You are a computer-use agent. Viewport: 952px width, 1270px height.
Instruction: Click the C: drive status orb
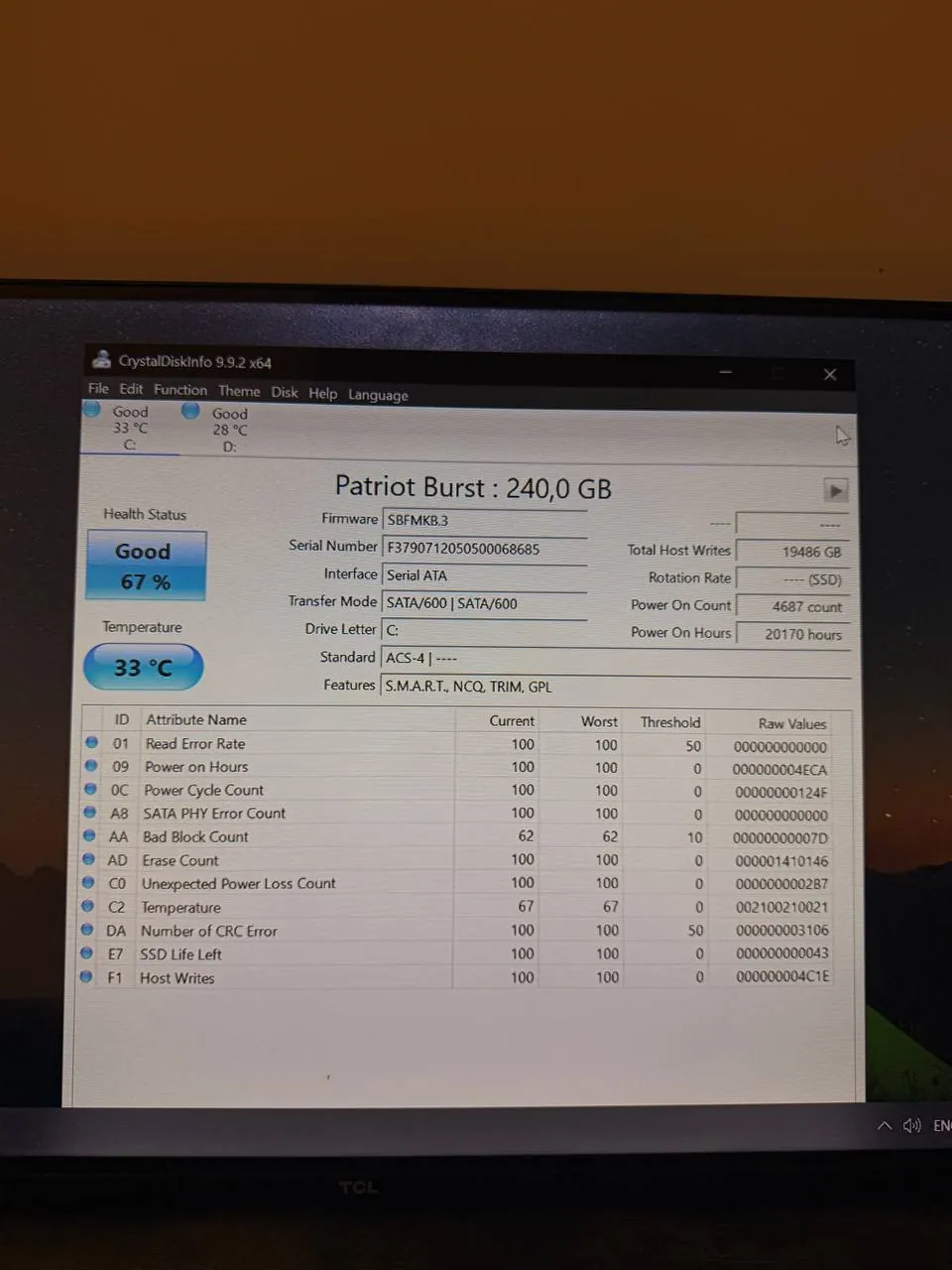92,409
